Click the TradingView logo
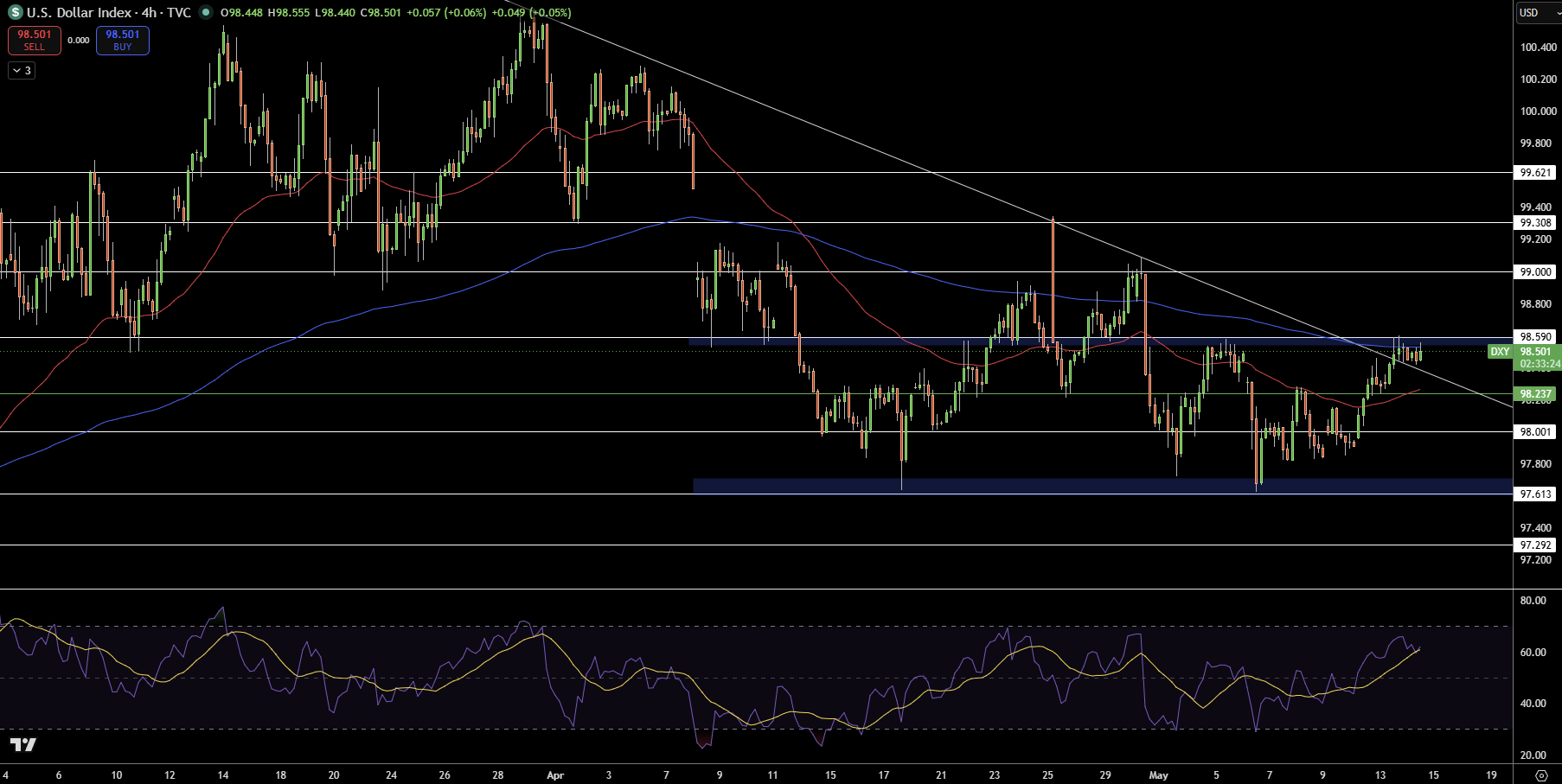The width and height of the screenshot is (1562, 784). point(23,745)
